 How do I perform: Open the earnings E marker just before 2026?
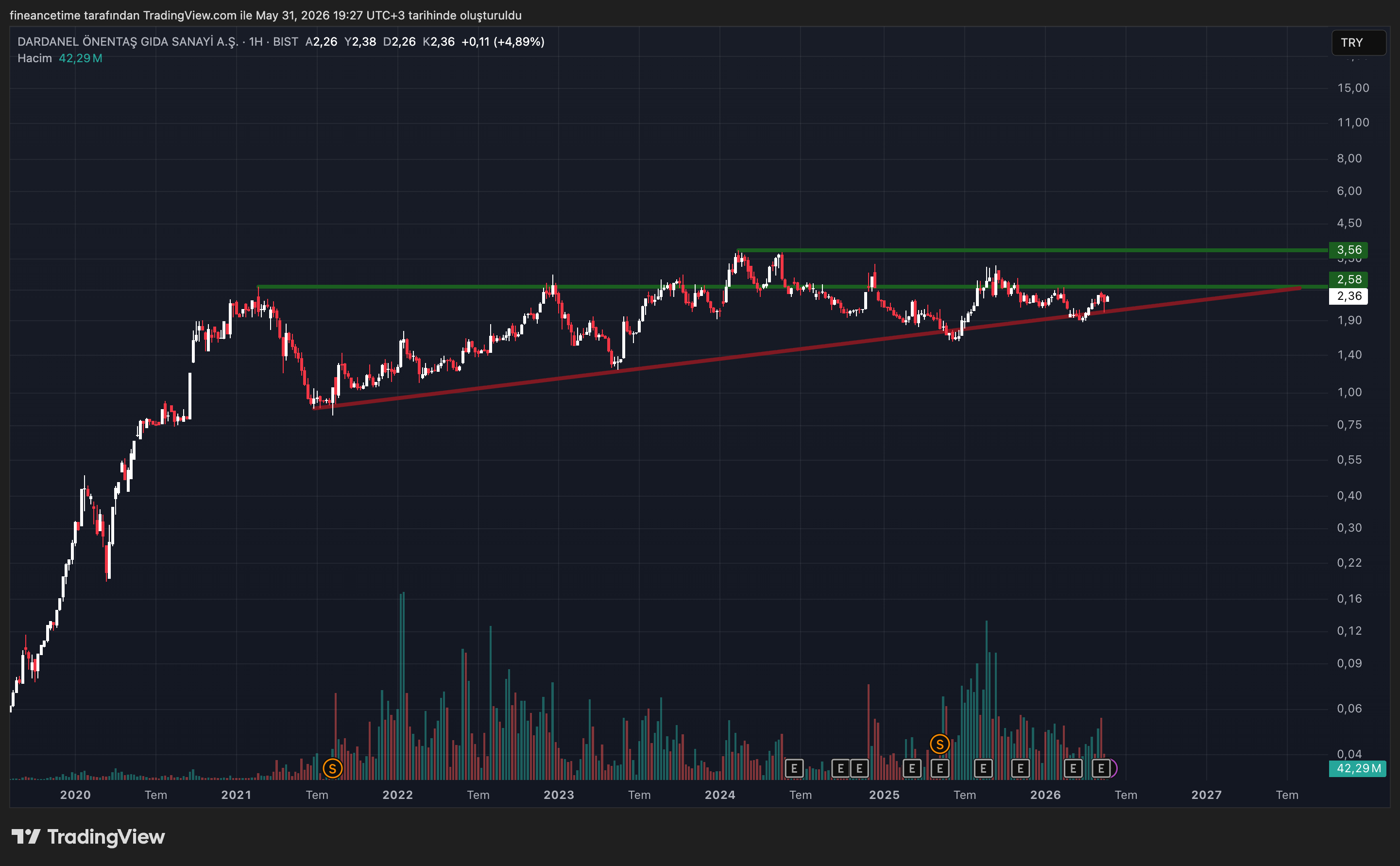pyautogui.click(x=1021, y=768)
